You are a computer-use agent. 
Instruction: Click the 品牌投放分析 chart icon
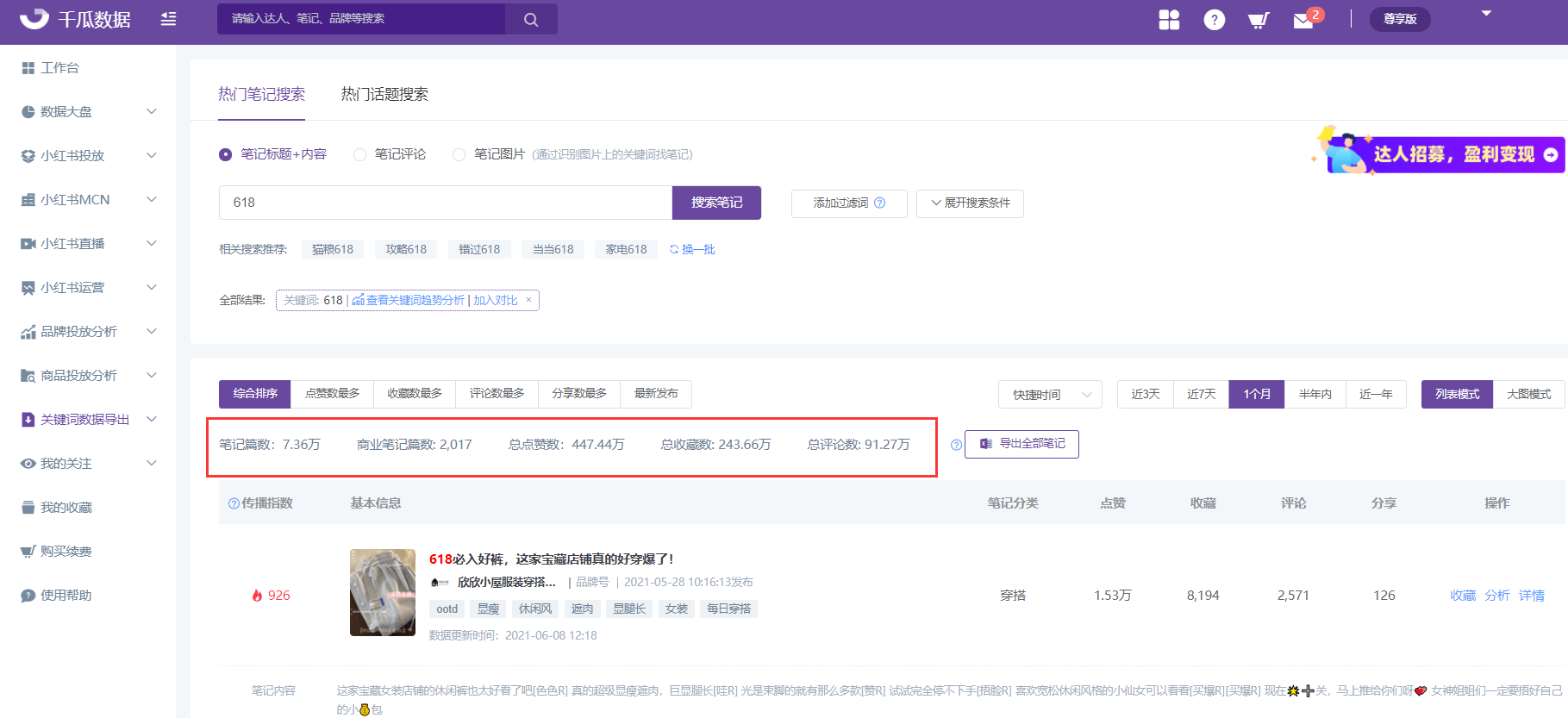pos(28,332)
